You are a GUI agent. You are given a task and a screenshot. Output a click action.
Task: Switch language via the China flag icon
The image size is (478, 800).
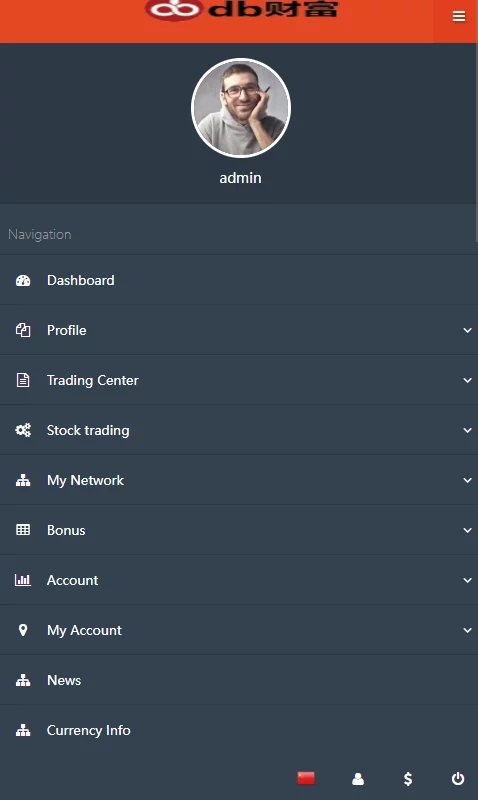(x=306, y=778)
